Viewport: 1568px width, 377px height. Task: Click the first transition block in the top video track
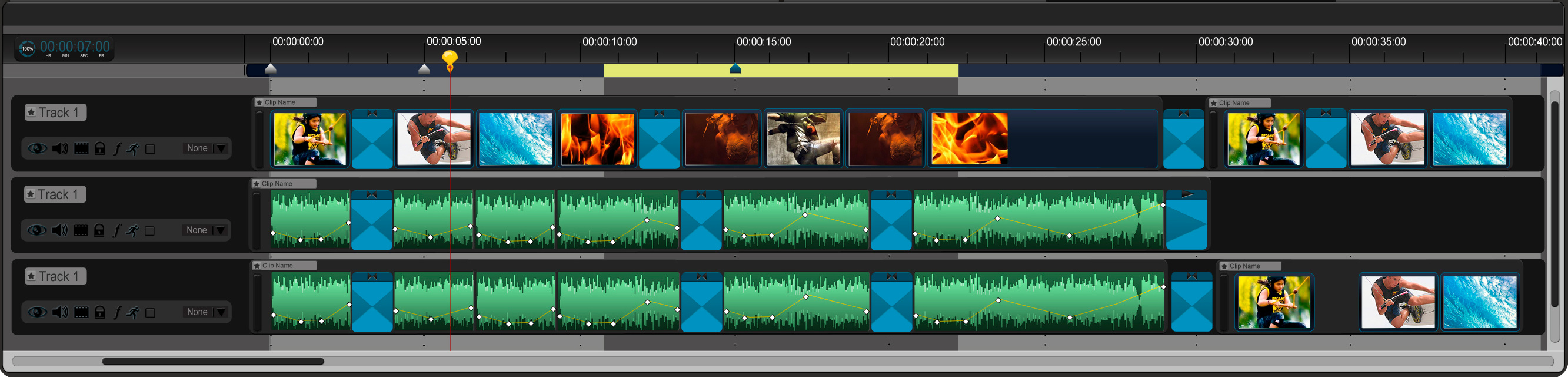point(372,139)
